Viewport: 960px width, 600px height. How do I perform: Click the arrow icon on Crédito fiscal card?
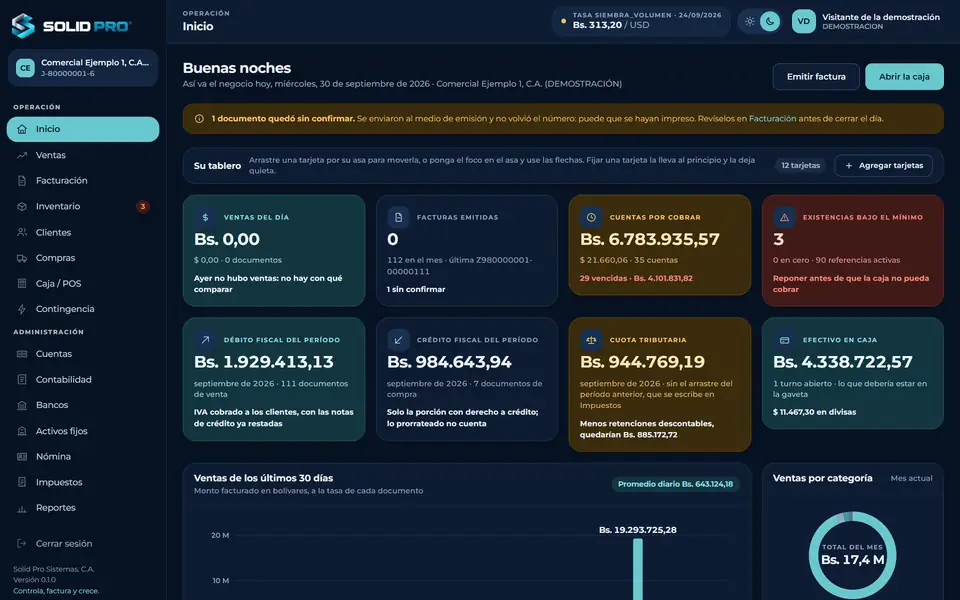click(x=398, y=340)
